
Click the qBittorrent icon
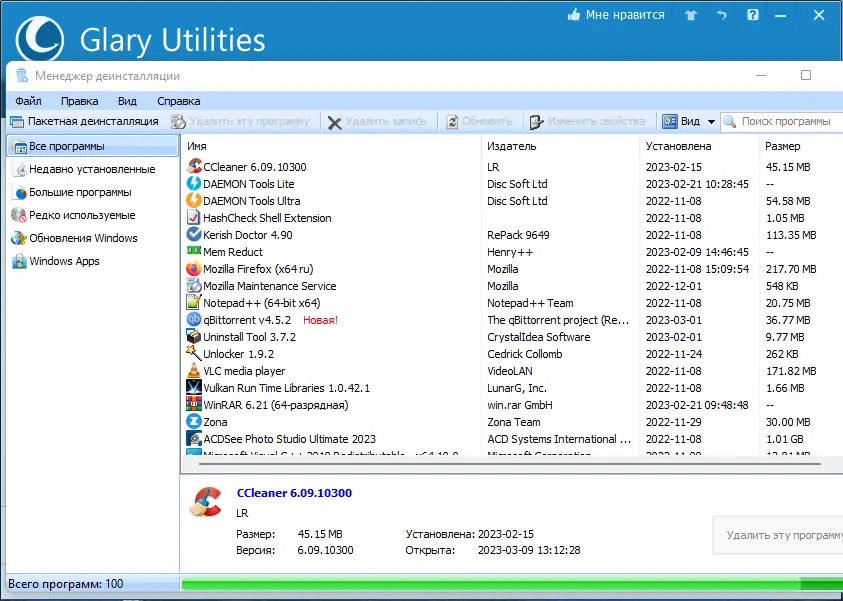pyautogui.click(x=194, y=319)
